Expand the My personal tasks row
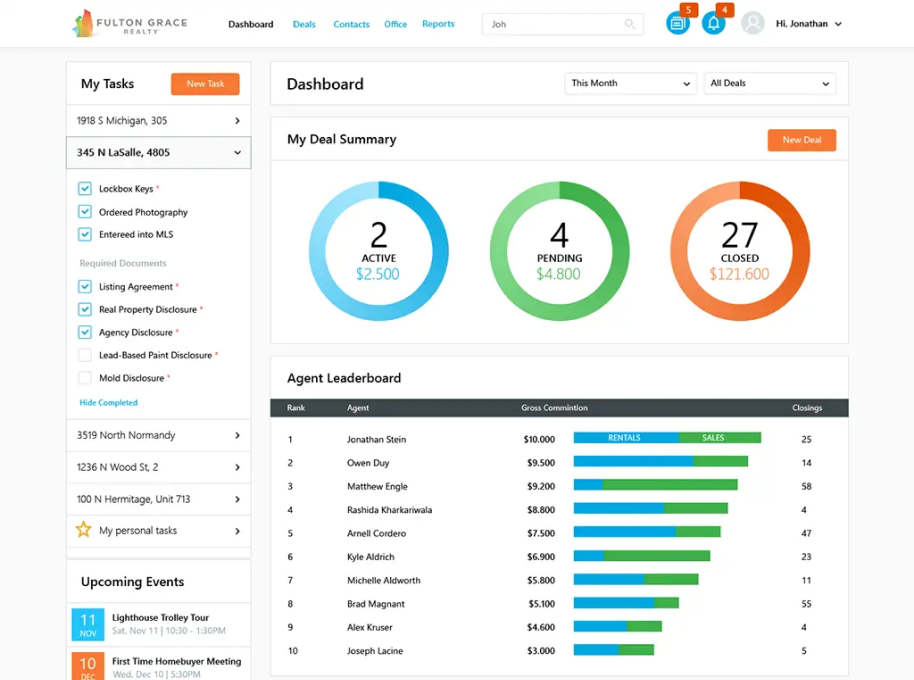The width and height of the screenshot is (914, 680). tap(159, 531)
